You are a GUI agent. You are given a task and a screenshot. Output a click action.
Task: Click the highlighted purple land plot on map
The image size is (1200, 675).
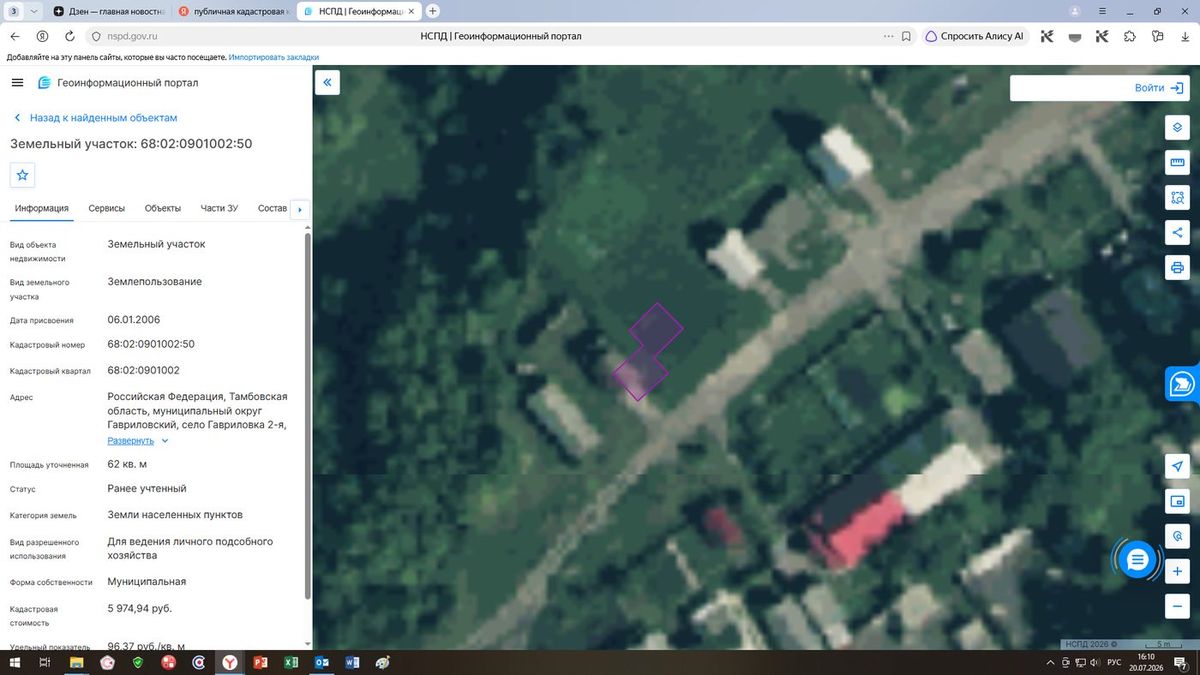click(648, 351)
